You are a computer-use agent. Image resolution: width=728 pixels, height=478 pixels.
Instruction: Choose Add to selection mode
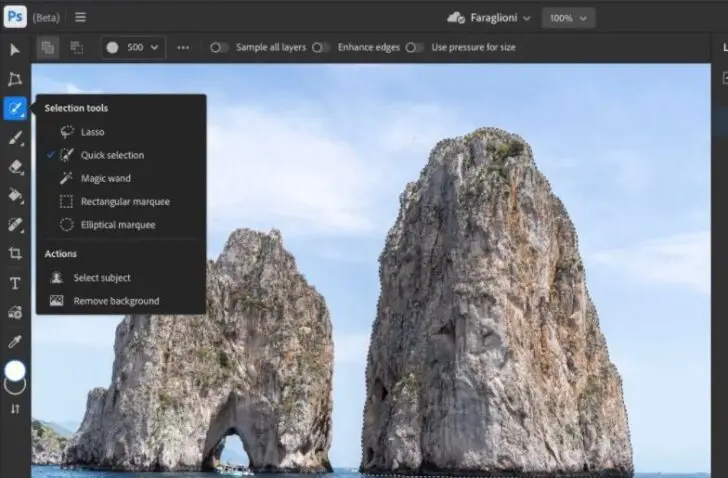[47, 47]
